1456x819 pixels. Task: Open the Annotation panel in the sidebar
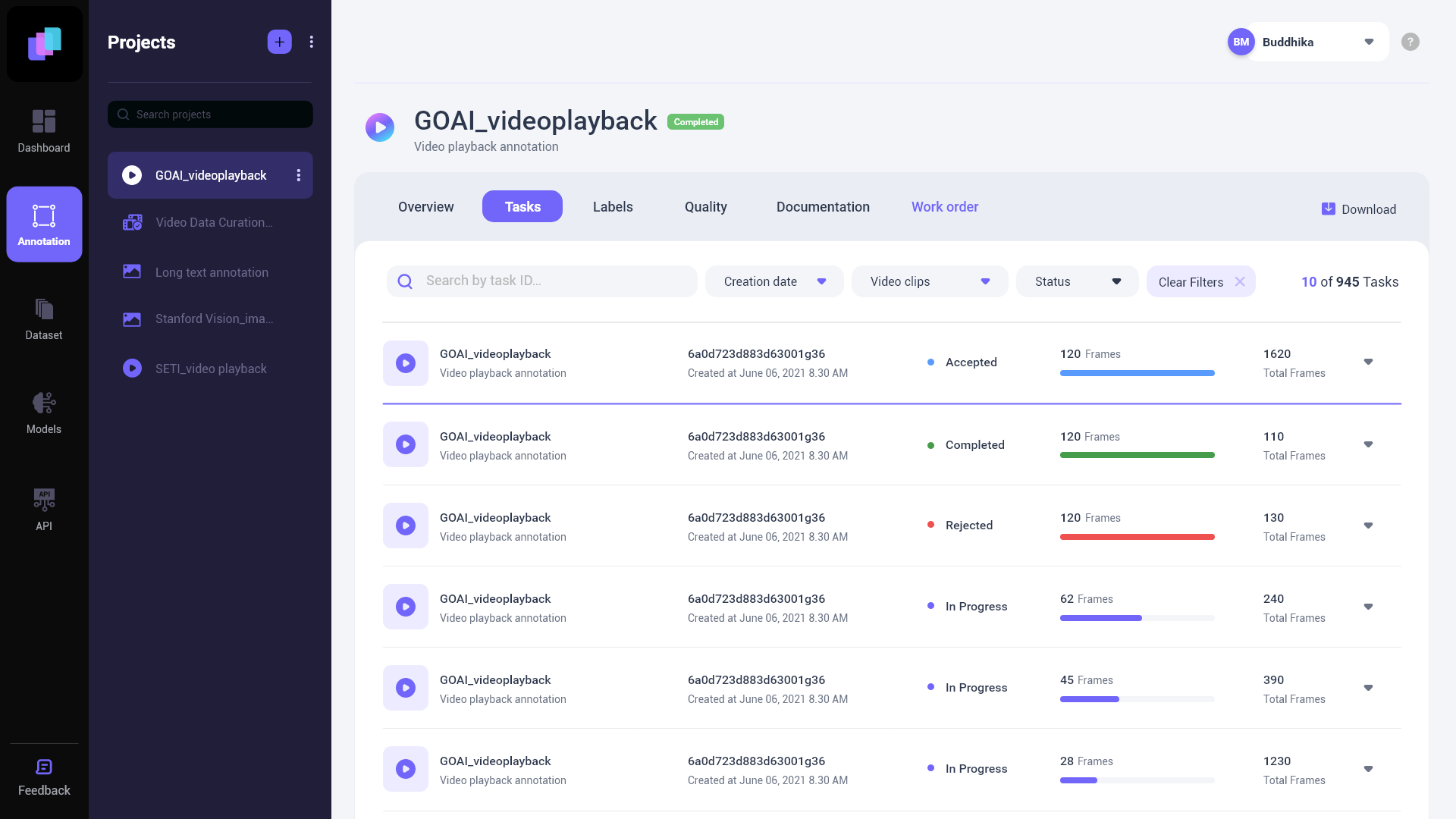click(43, 224)
